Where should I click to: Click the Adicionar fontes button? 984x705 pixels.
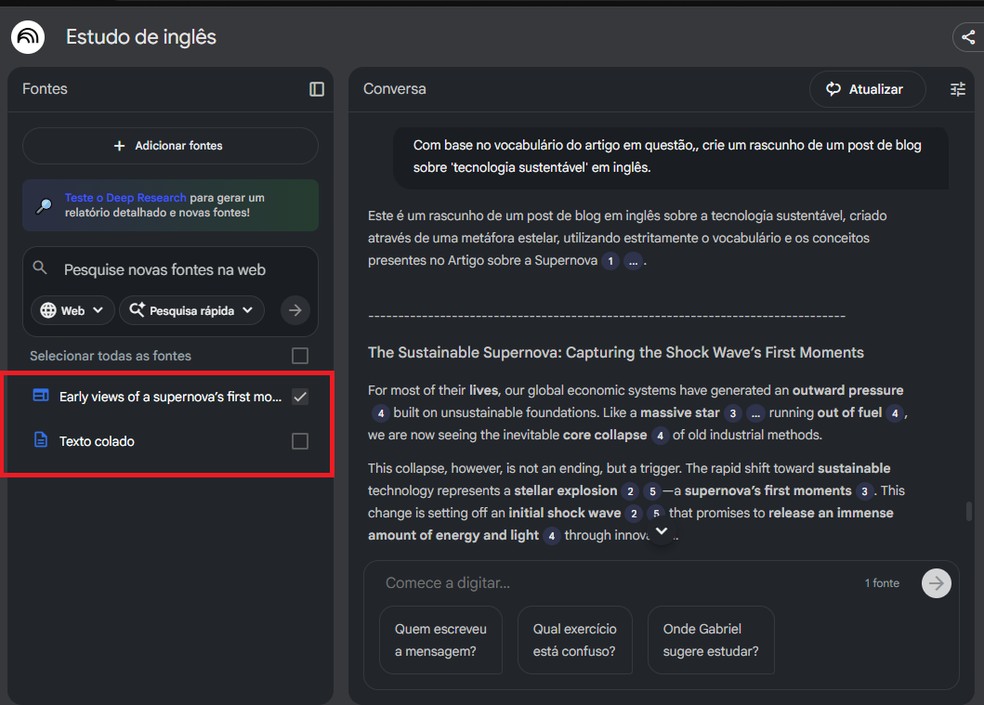170,146
